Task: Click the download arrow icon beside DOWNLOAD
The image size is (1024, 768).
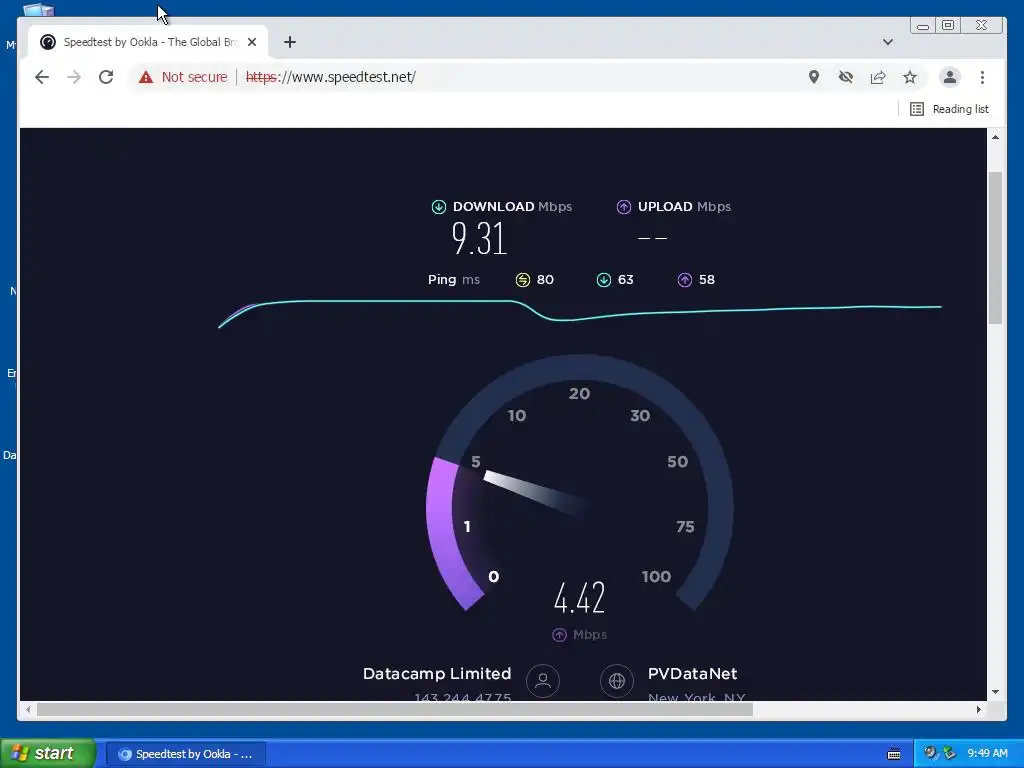Action: click(x=439, y=207)
